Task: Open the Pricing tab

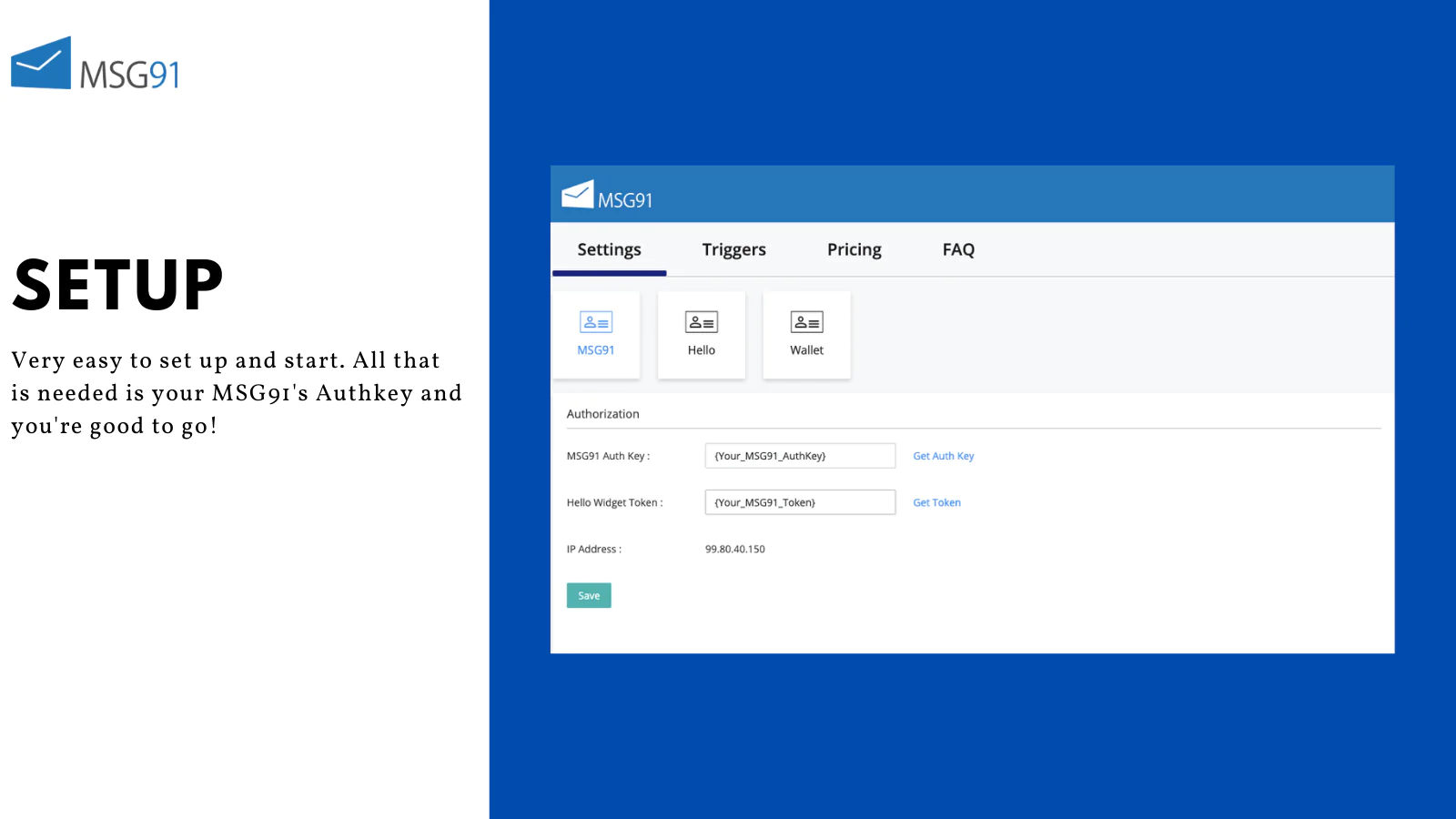Action: [854, 249]
